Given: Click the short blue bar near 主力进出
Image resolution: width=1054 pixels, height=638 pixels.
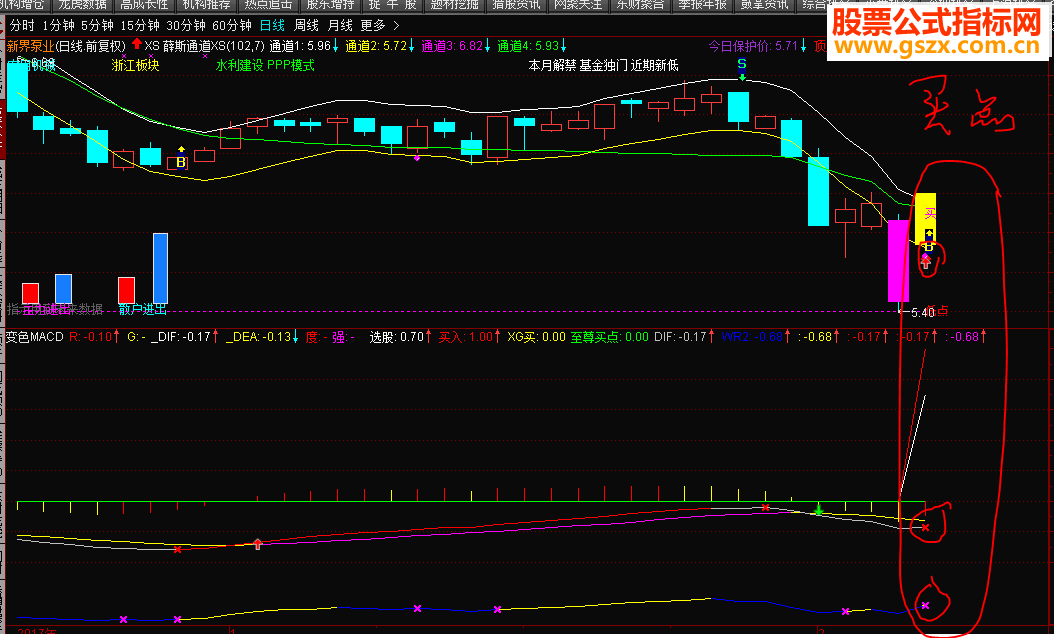Looking at the screenshot, I should point(63,289).
